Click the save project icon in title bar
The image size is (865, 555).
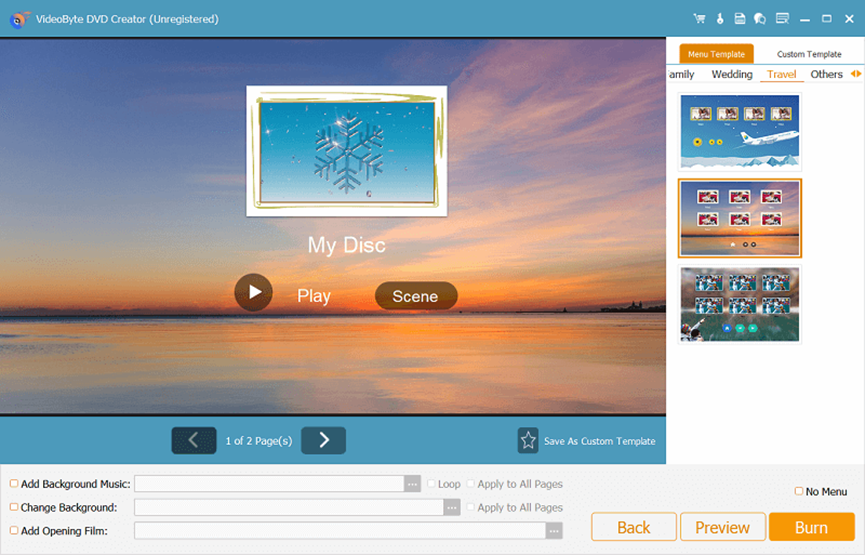[x=739, y=19]
